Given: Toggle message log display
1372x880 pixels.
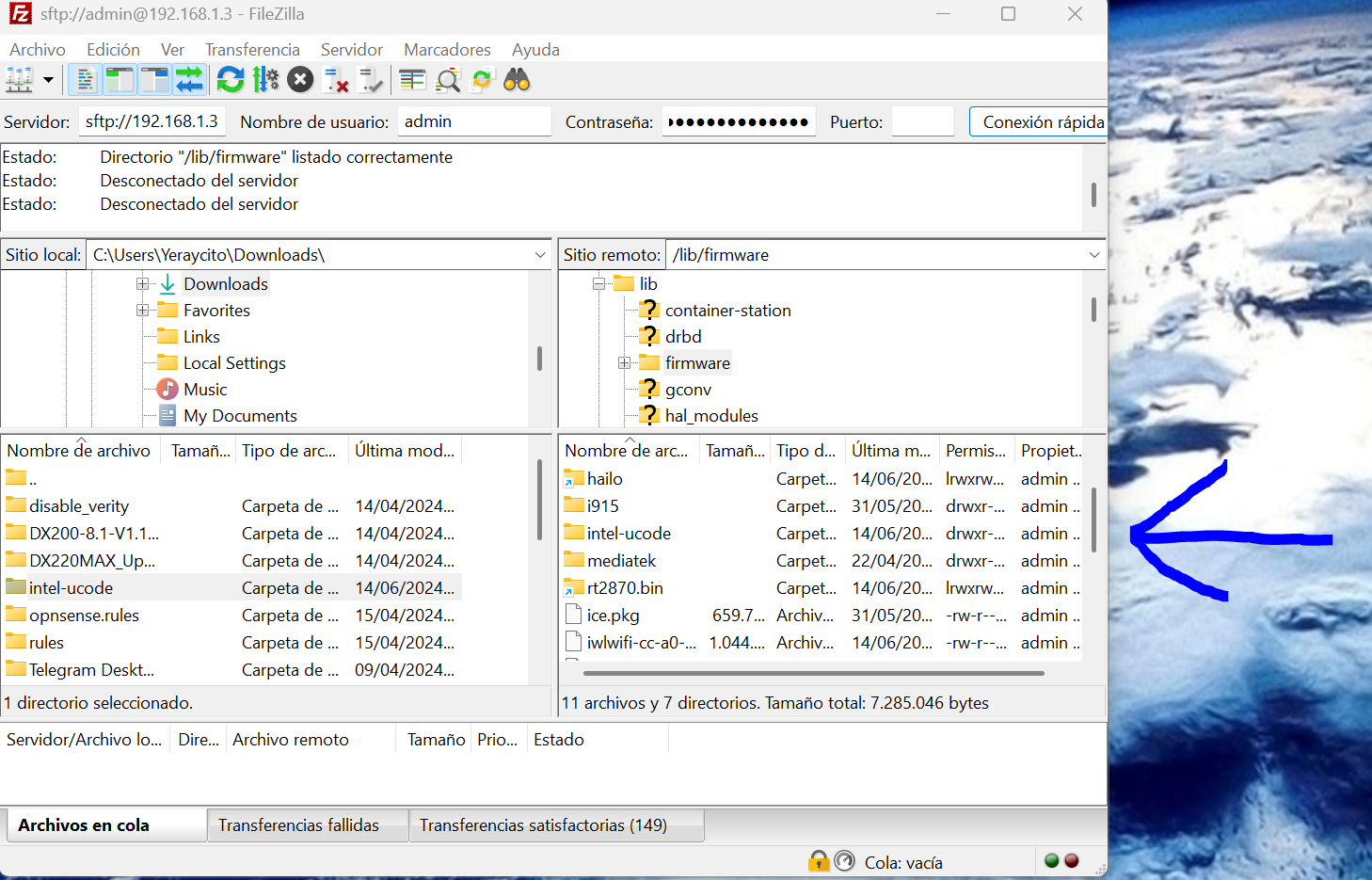Looking at the screenshot, I should tap(85, 81).
